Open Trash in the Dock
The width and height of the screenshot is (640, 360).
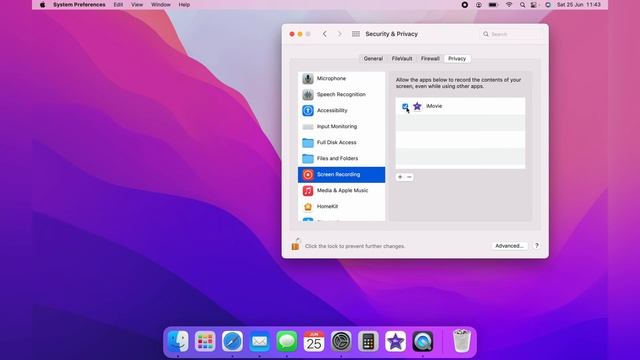462,341
